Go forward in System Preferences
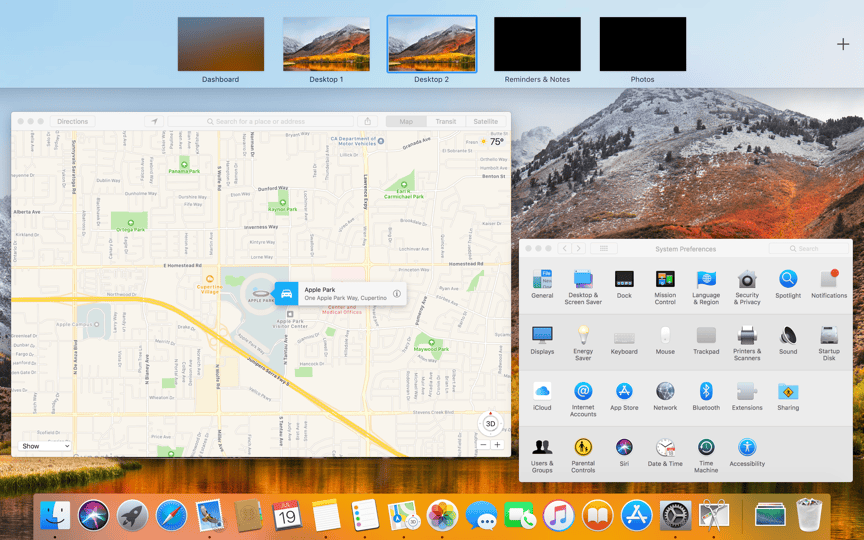 tap(579, 249)
